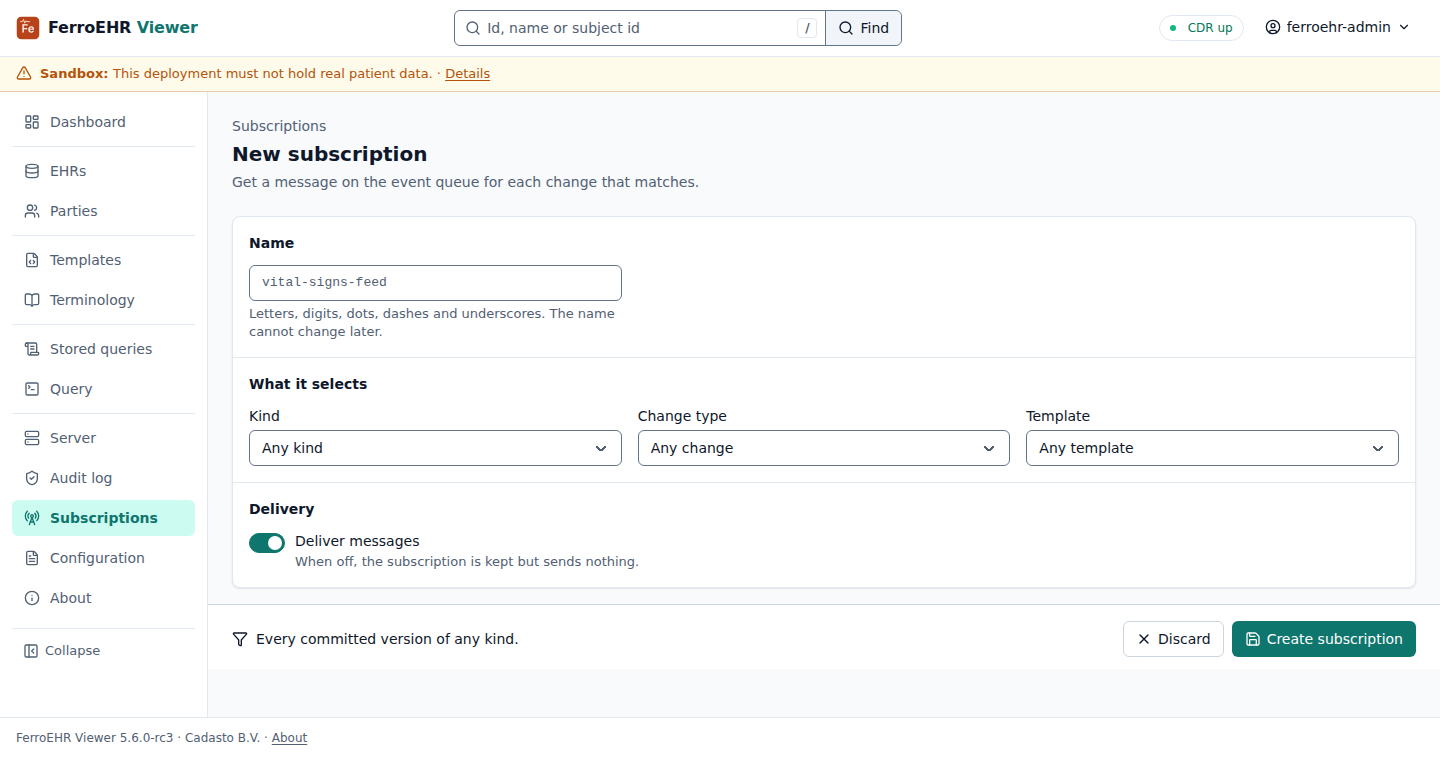This screenshot has height=757, width=1440.
Task: Click the Subscriptions breadcrumb
Action: coord(279,126)
